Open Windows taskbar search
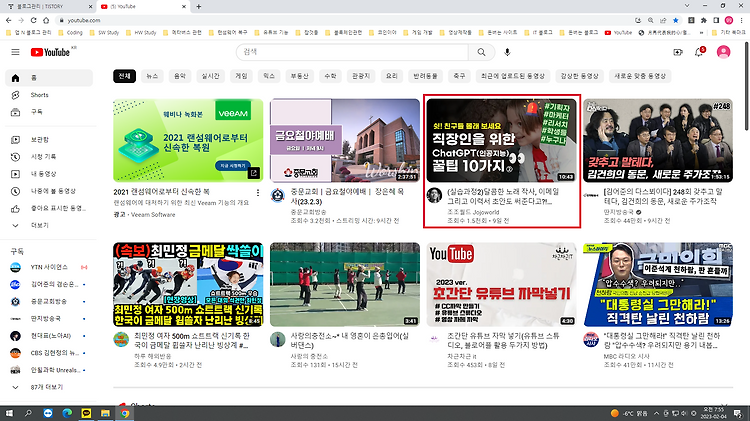This screenshot has height=421, width=750. [28, 413]
